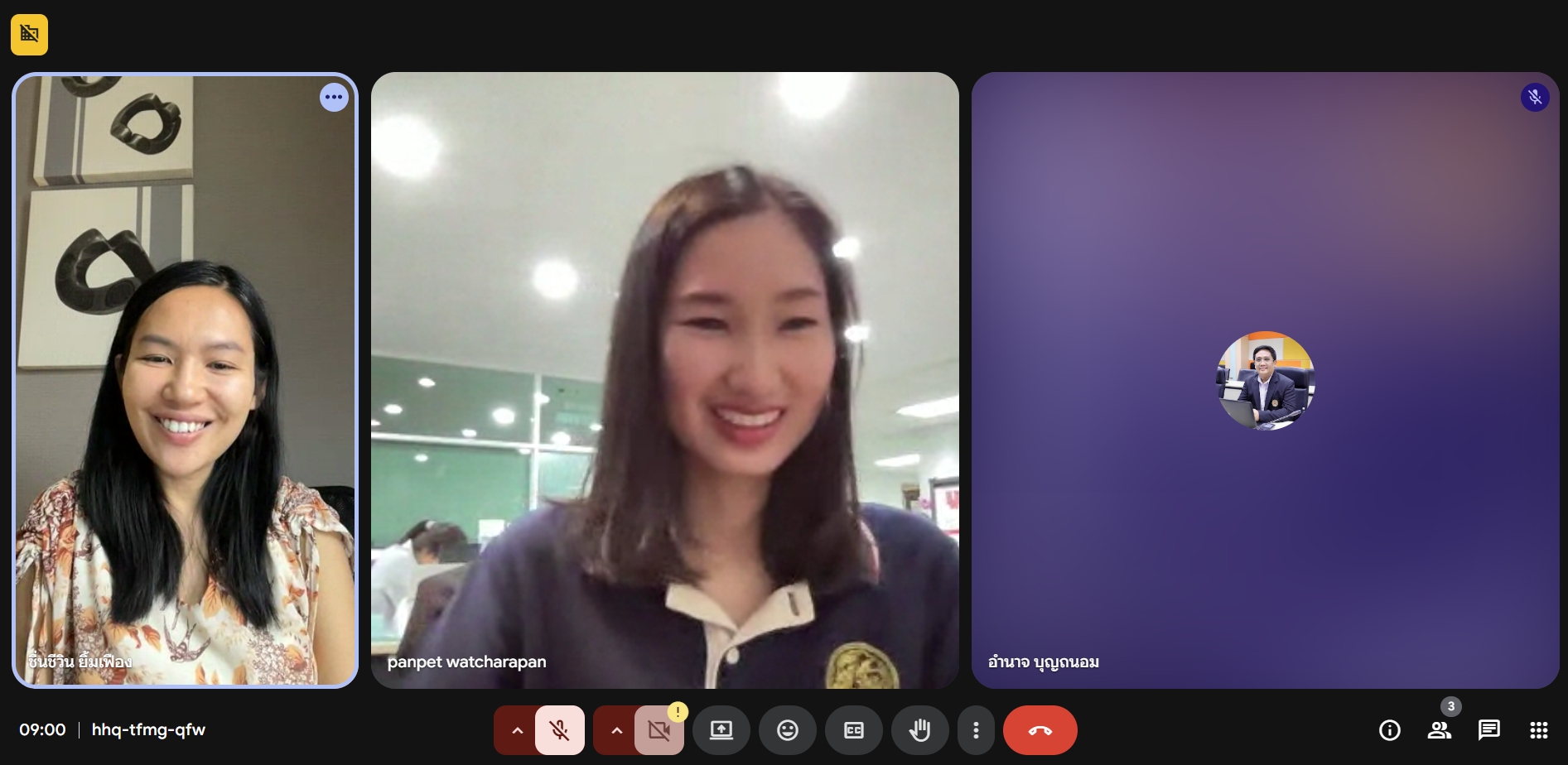This screenshot has width=1568, height=765.
Task: Click the muted mic indicator on third tile
Action: [x=1534, y=98]
